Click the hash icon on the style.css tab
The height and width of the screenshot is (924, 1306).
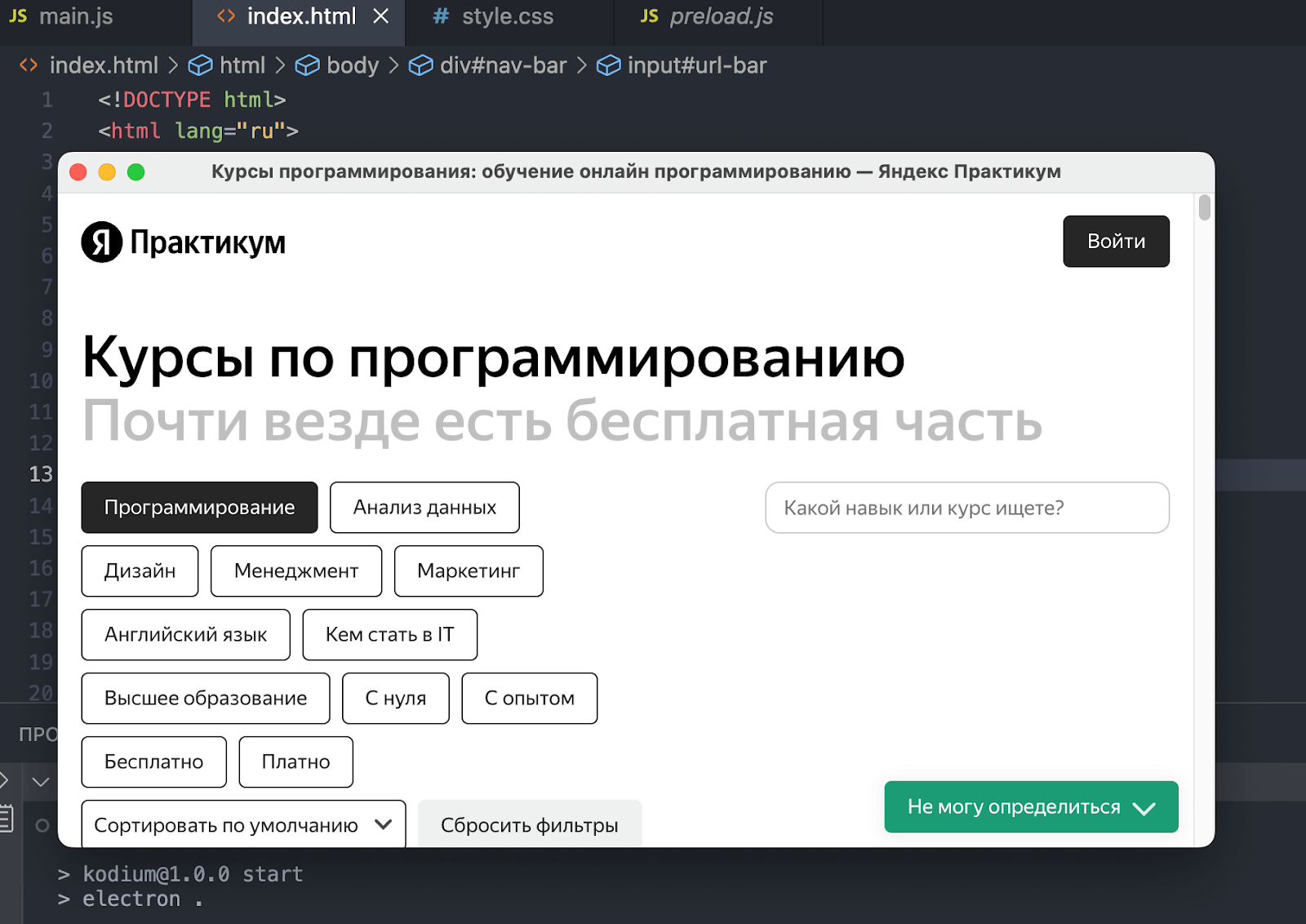pyautogui.click(x=440, y=16)
